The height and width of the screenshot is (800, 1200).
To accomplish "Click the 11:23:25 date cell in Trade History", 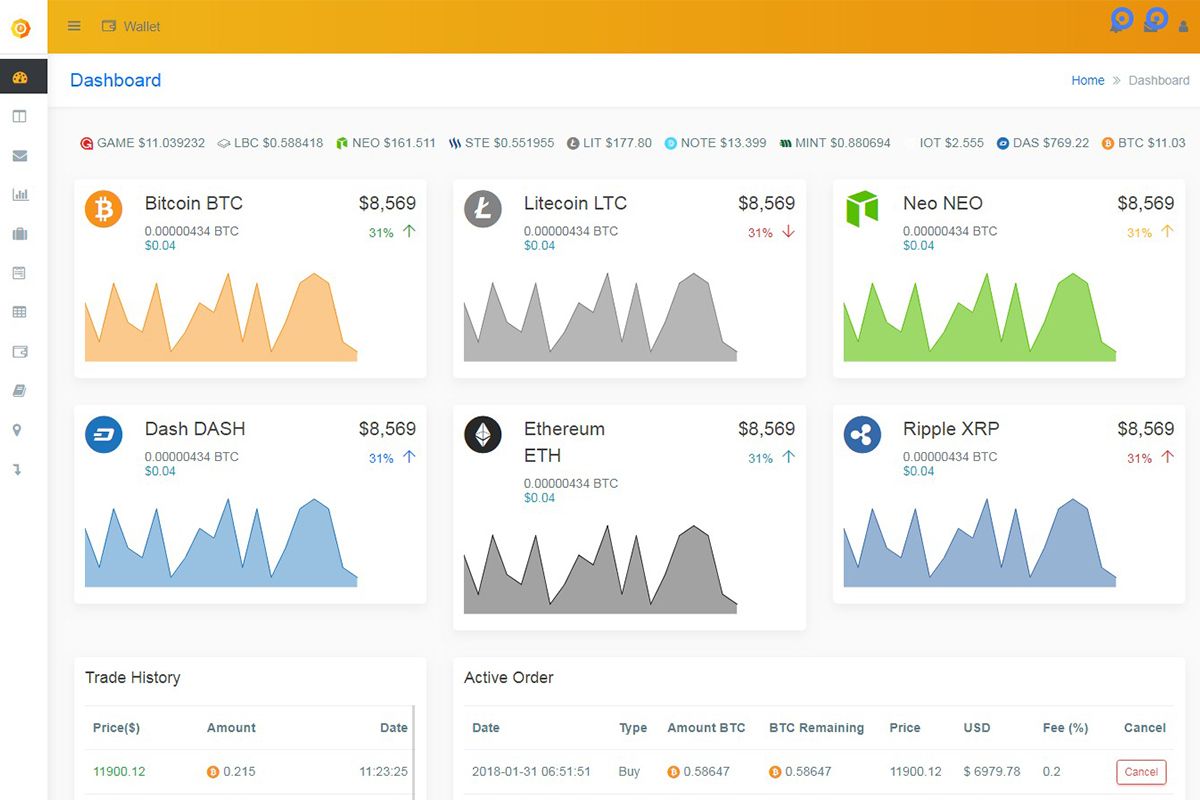I will click(x=384, y=772).
